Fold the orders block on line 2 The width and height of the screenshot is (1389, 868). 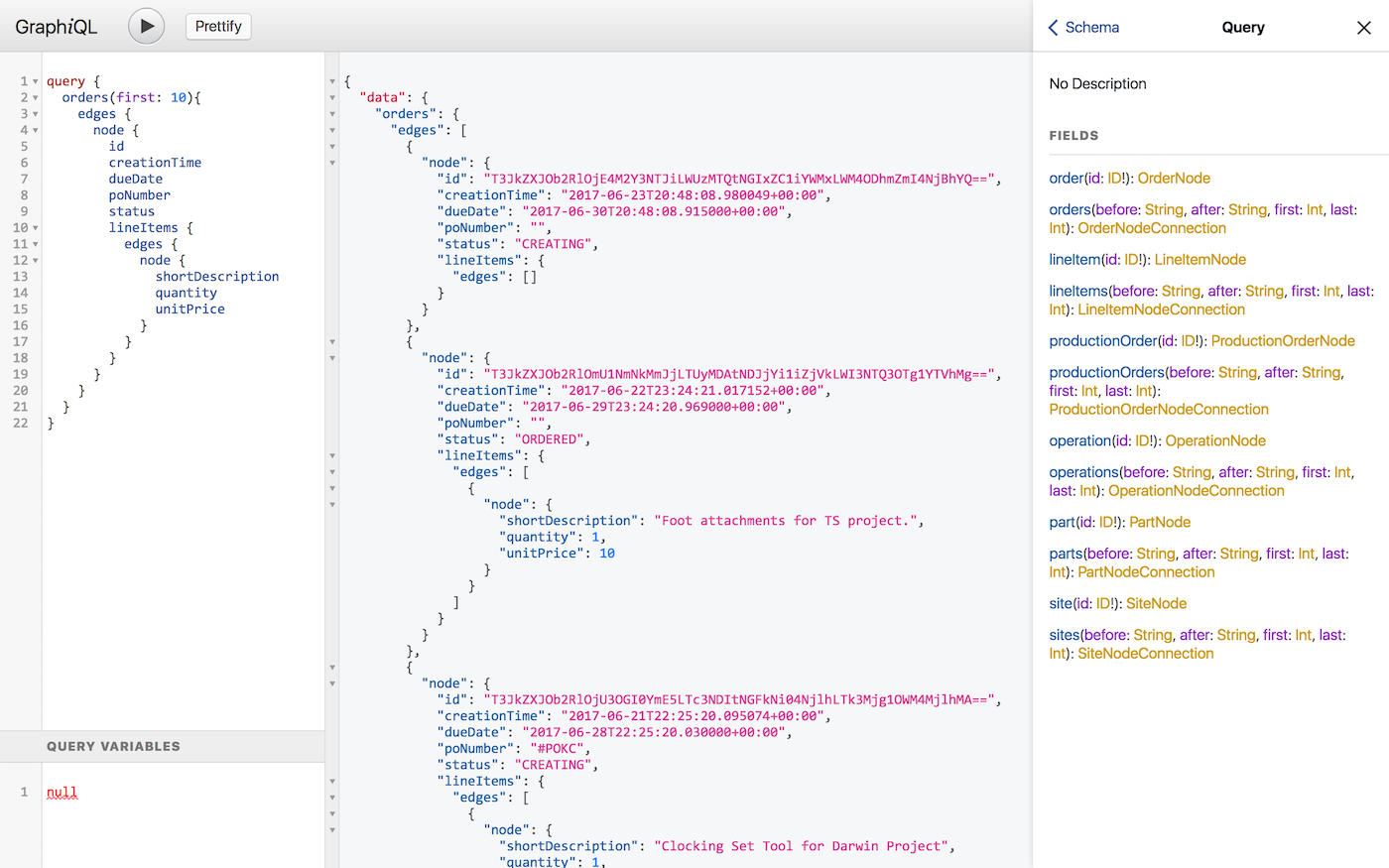(35, 97)
